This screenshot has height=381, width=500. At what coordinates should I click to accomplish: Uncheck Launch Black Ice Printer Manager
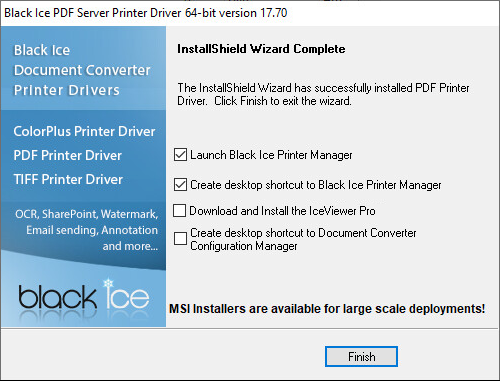coord(180,155)
